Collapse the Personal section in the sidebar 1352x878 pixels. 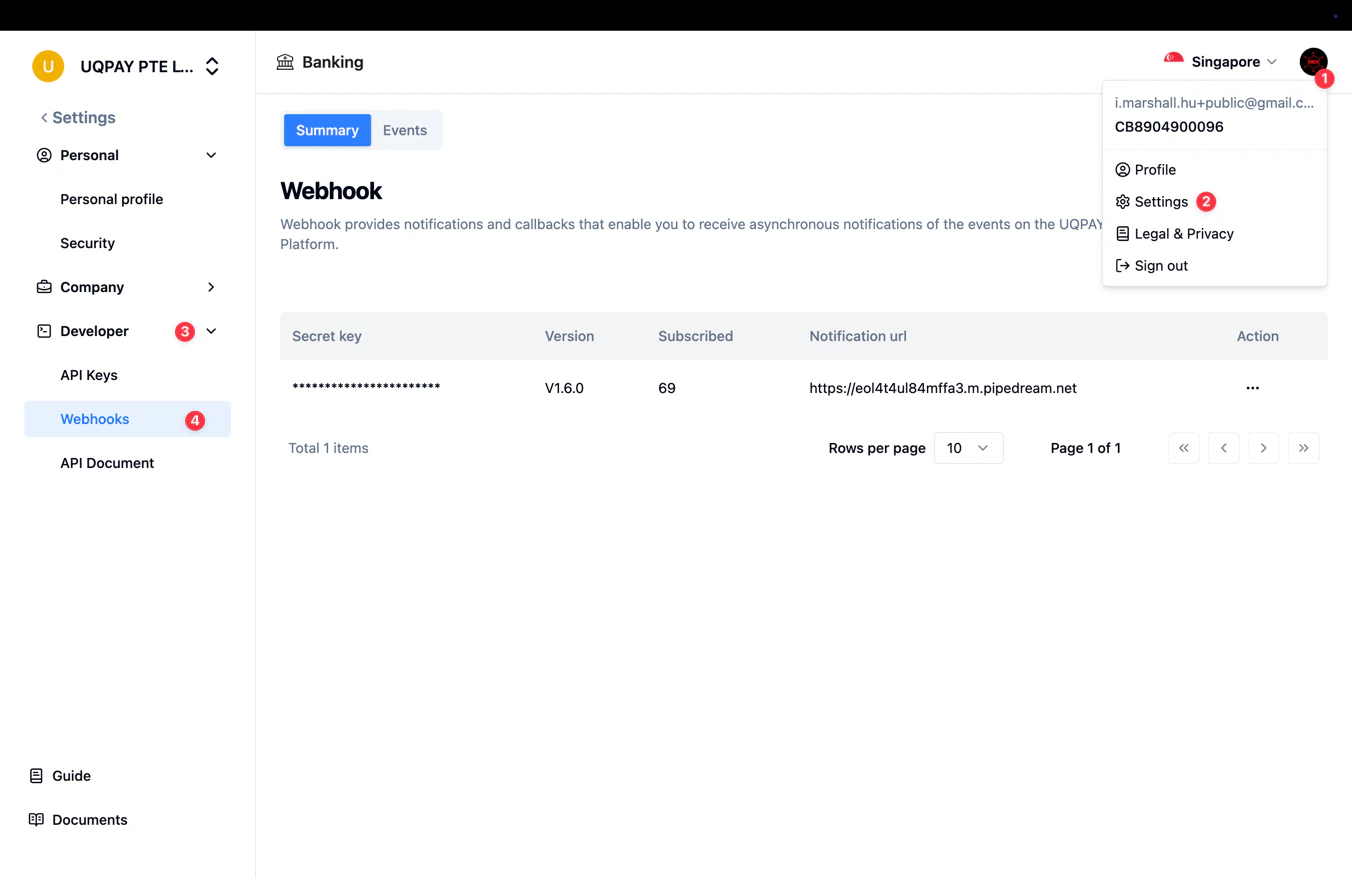click(211, 155)
